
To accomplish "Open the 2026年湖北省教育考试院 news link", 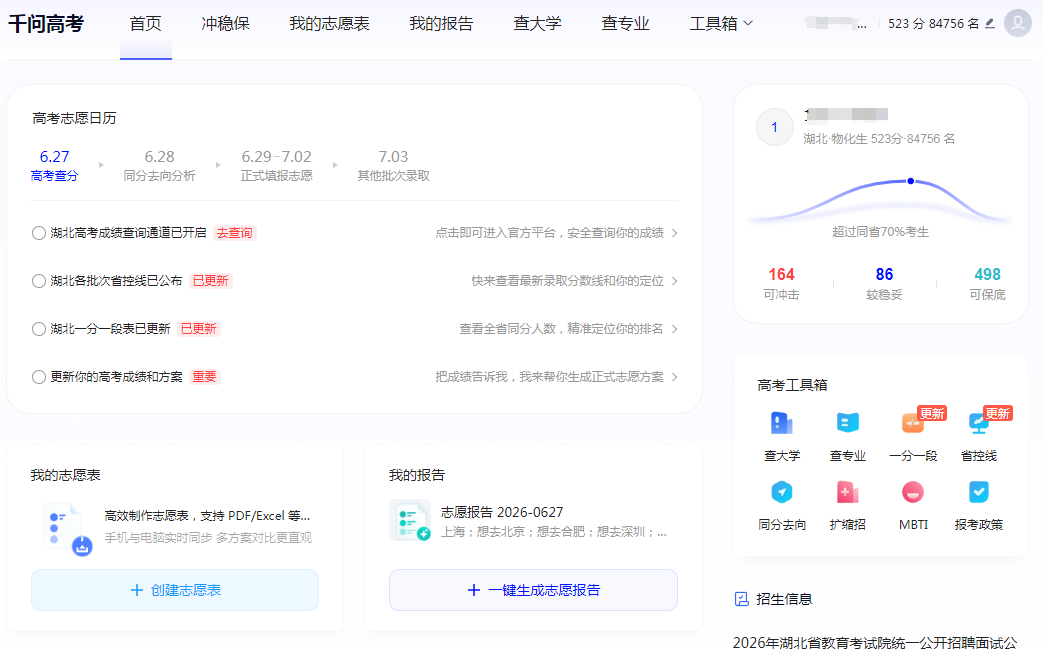I will [875, 642].
